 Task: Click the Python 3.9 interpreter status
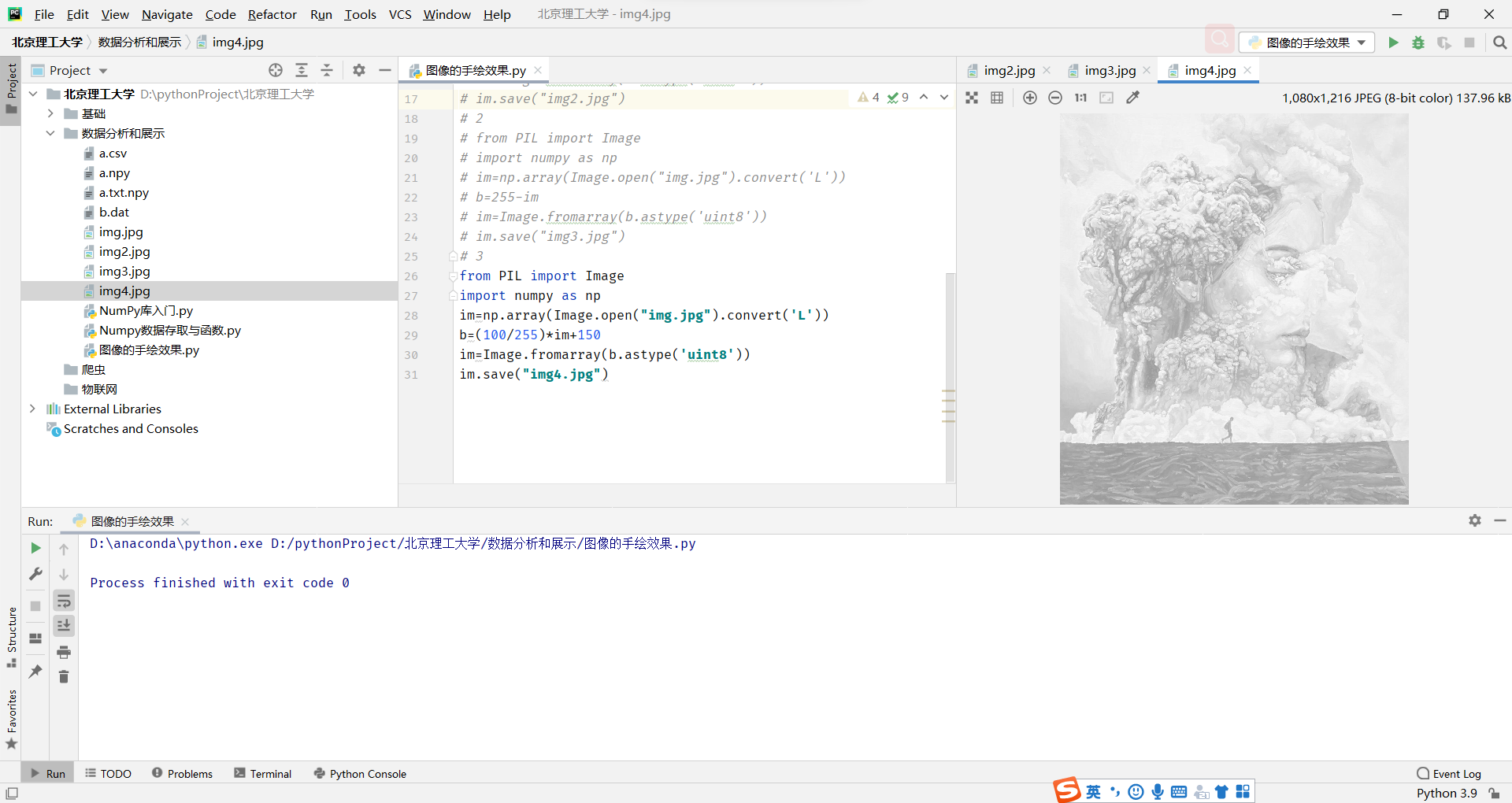click(1447, 793)
